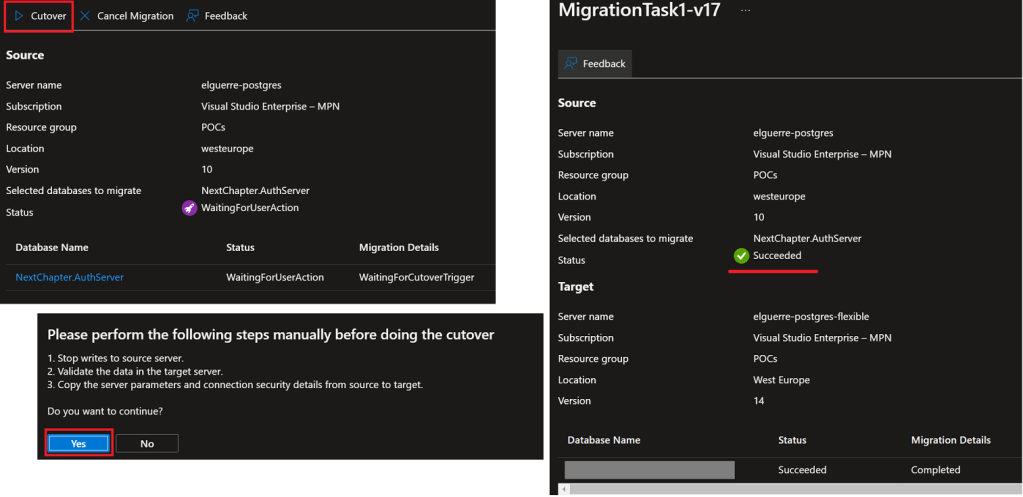
Task: Click the left arrow on the horizontal scrollbar
Action: tap(566, 489)
